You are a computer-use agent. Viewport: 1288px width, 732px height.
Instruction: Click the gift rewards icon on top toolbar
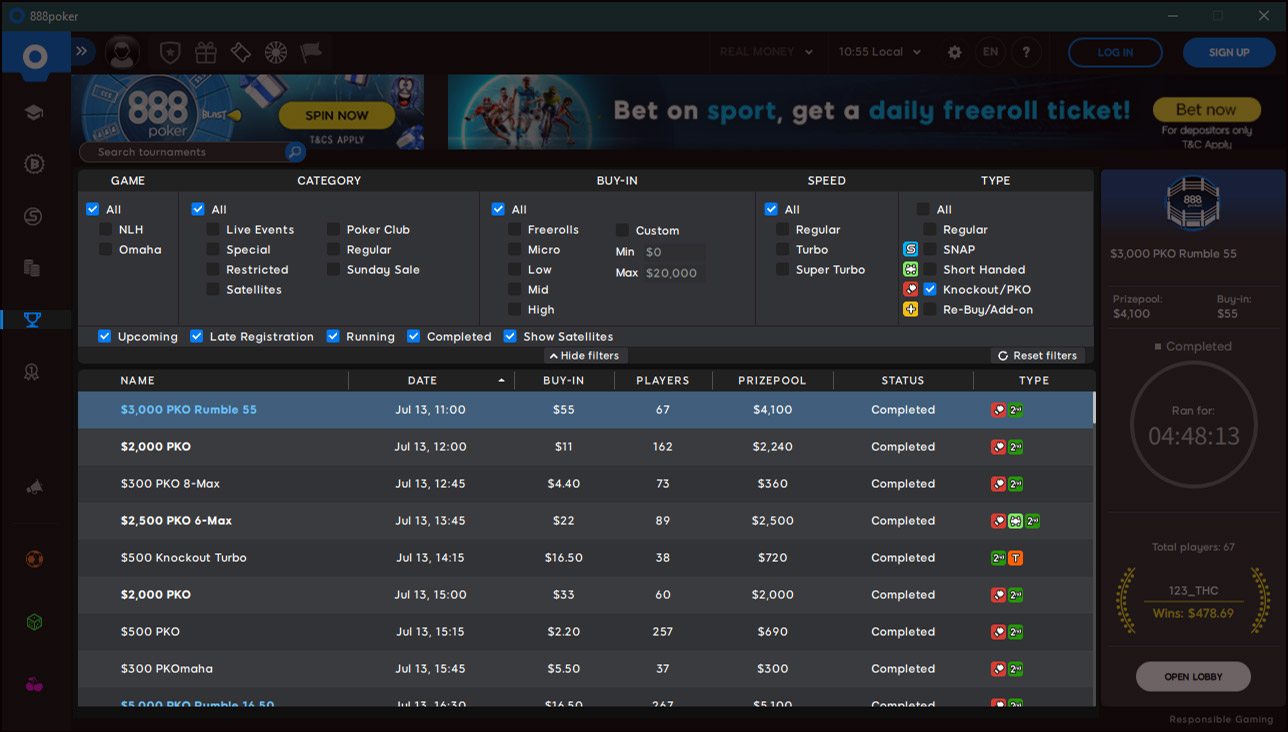(206, 52)
